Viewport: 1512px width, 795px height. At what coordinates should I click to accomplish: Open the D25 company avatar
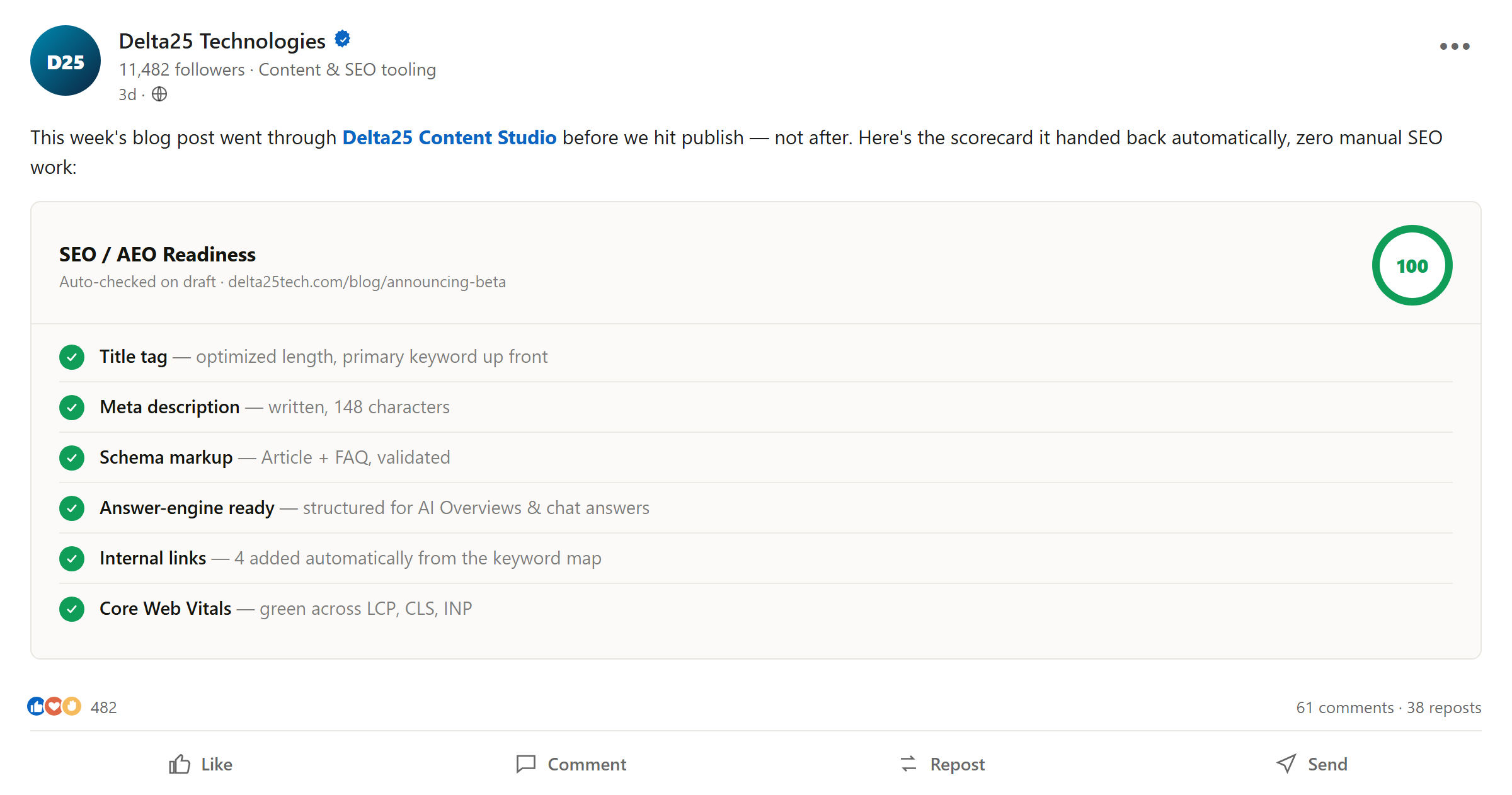66,60
